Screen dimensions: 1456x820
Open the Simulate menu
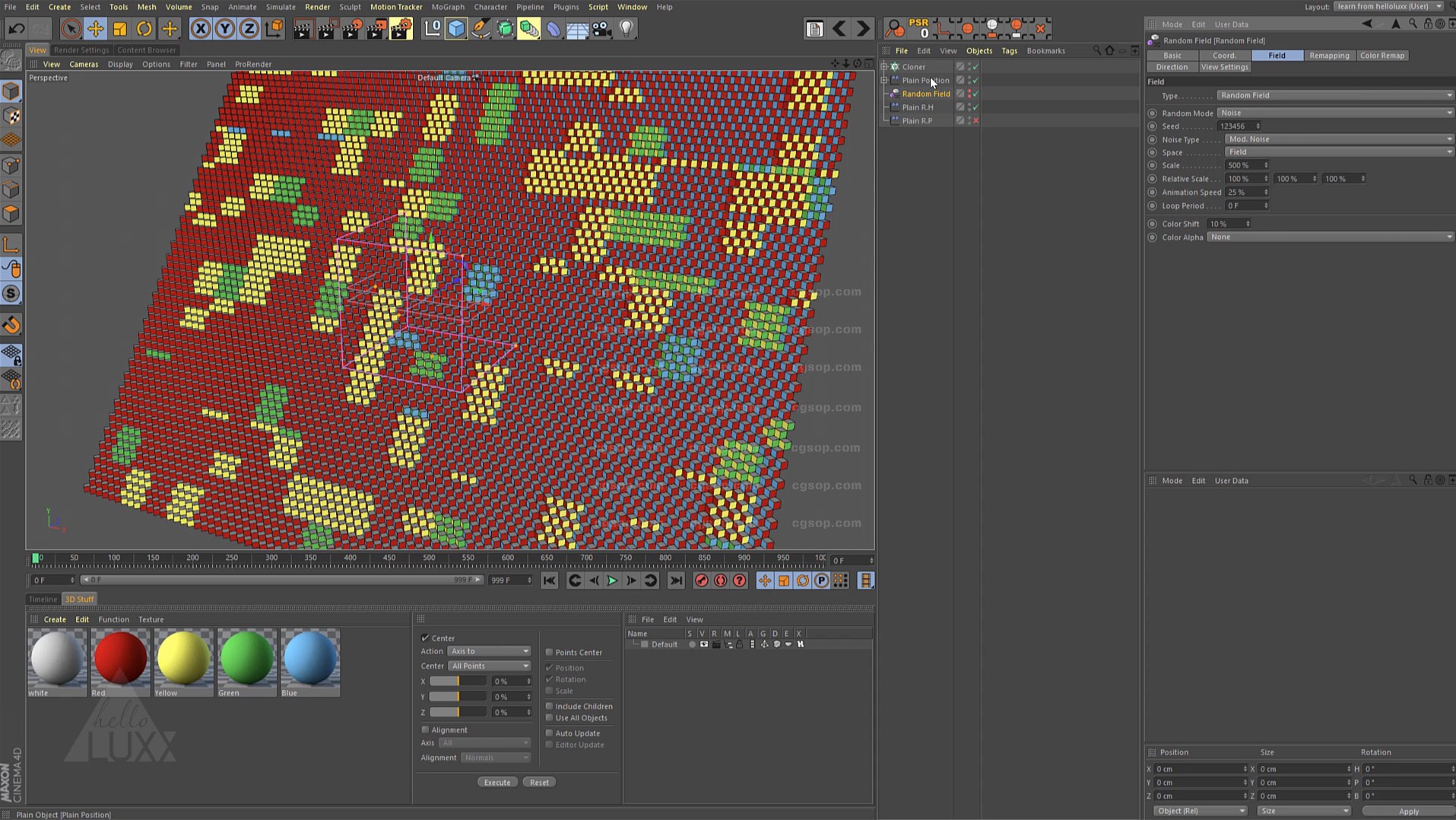coord(281,7)
